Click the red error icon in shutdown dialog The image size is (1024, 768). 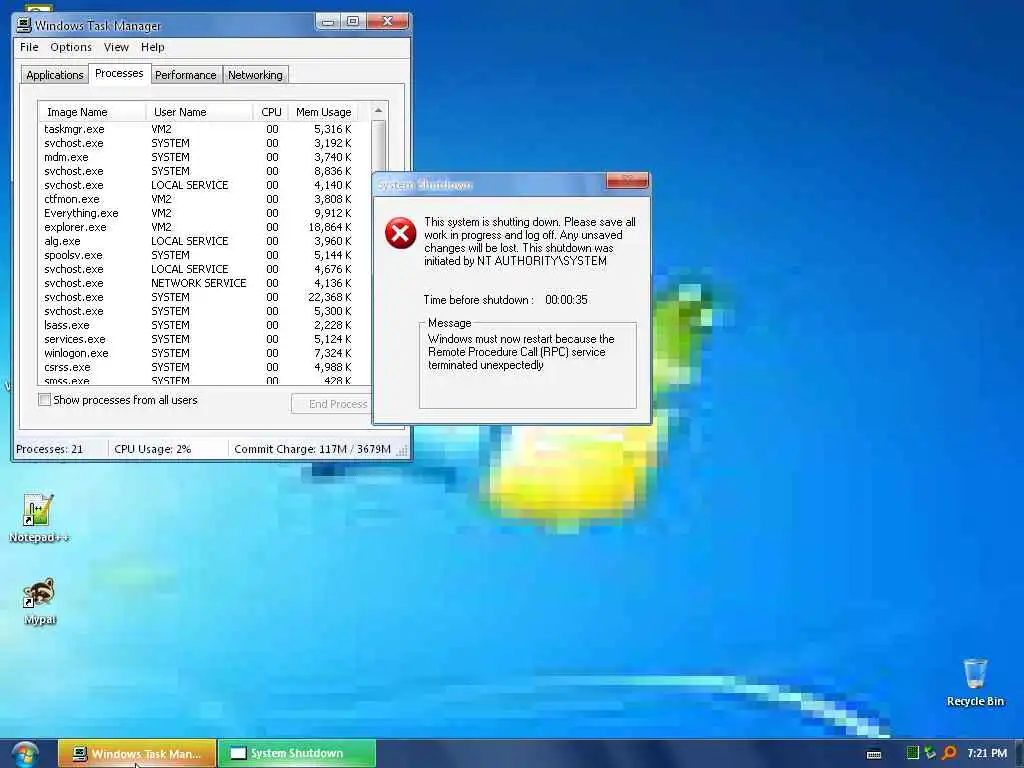400,233
